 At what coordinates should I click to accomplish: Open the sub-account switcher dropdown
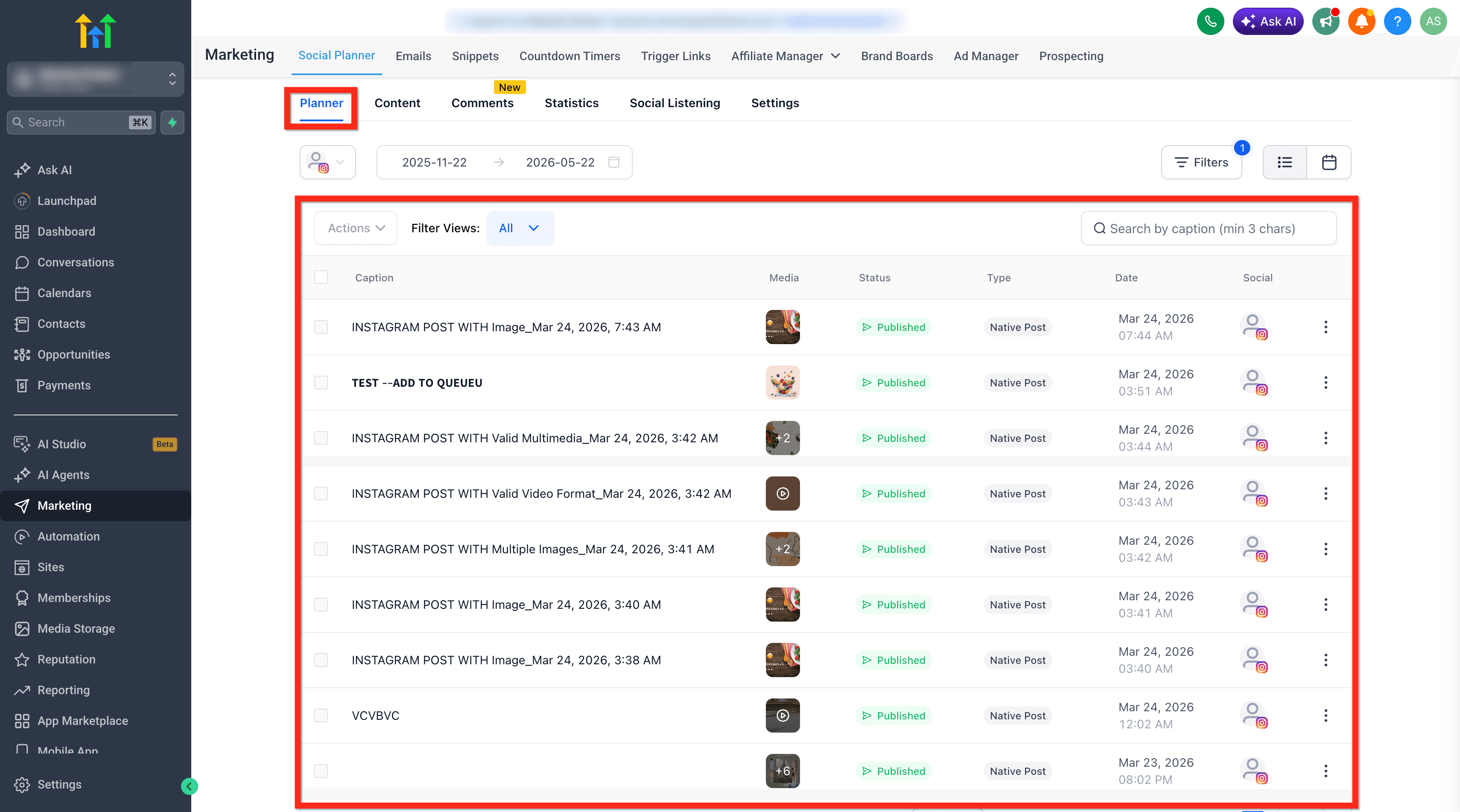click(x=95, y=79)
